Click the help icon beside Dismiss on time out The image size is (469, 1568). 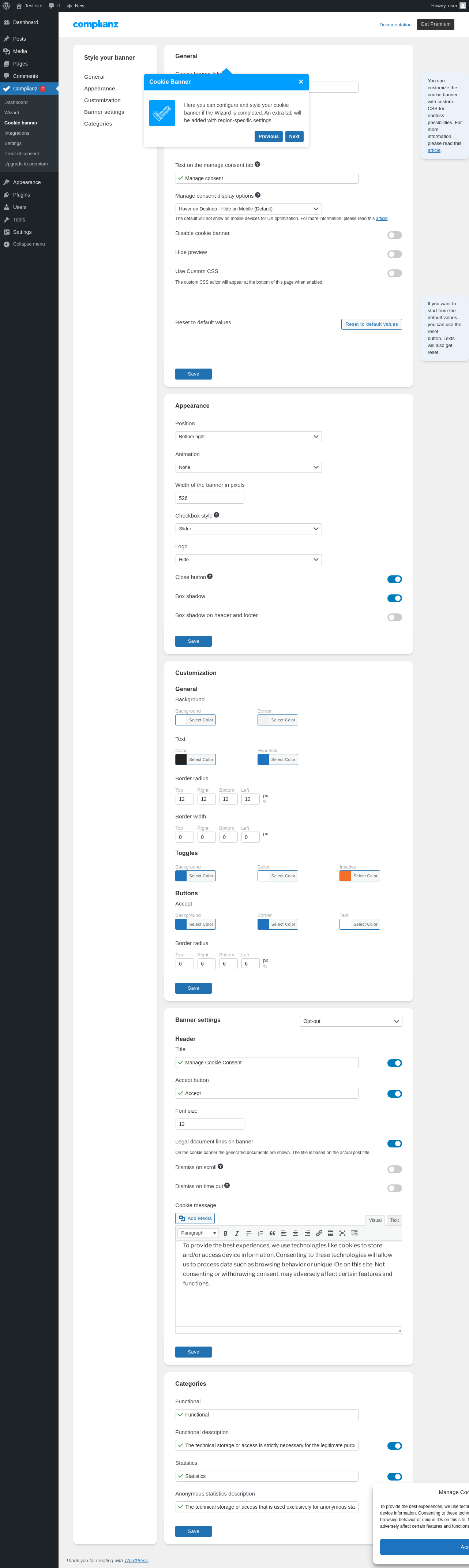pyautogui.click(x=227, y=1185)
